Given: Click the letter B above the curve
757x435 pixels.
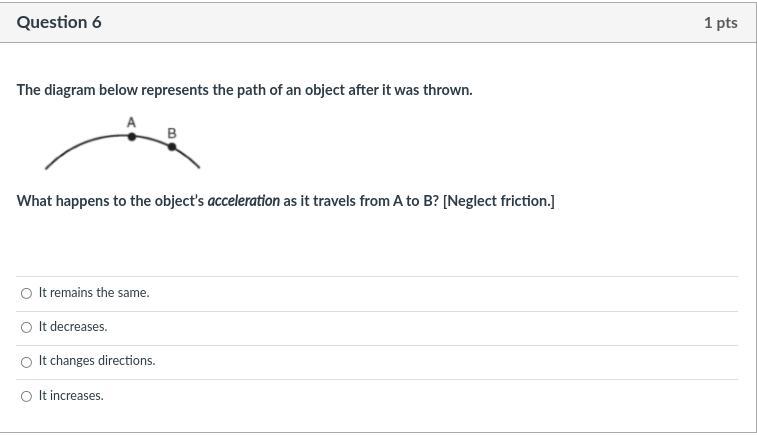Looking at the screenshot, I should tap(172, 133).
